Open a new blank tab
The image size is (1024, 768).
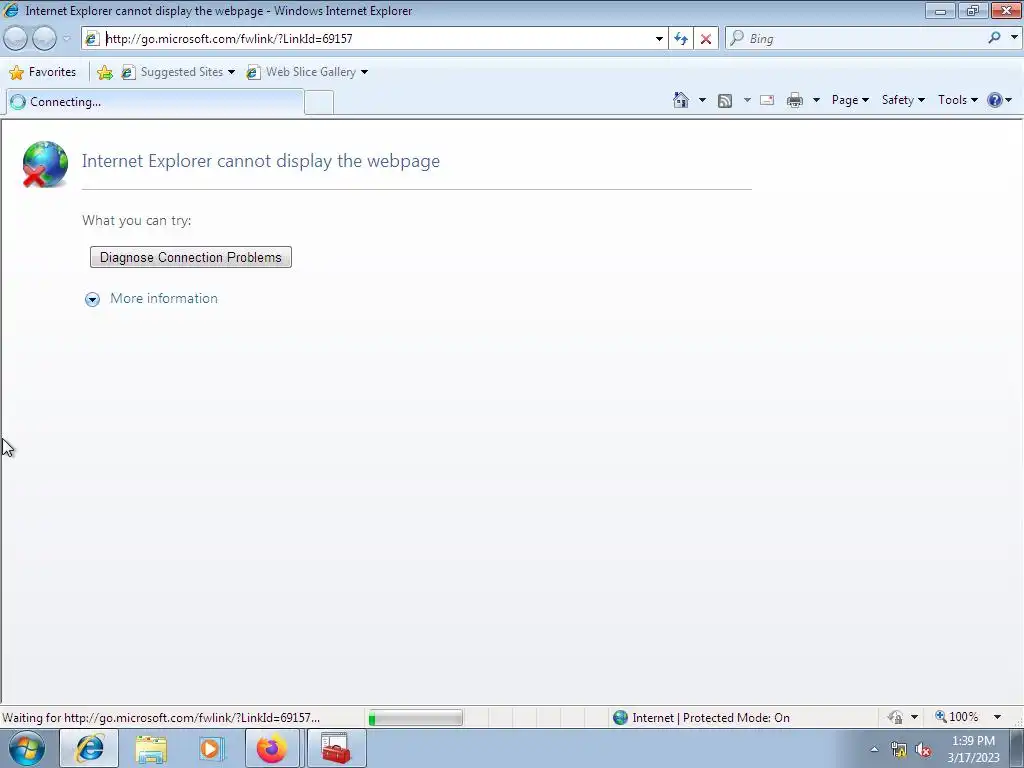click(319, 103)
